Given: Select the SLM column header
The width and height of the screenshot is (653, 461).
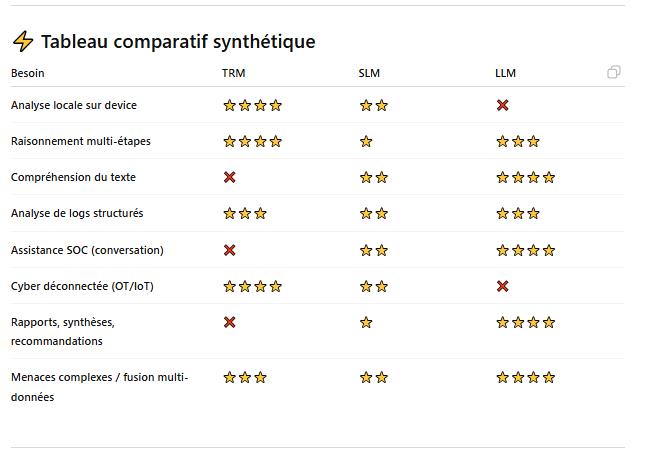Looking at the screenshot, I should [x=369, y=73].
